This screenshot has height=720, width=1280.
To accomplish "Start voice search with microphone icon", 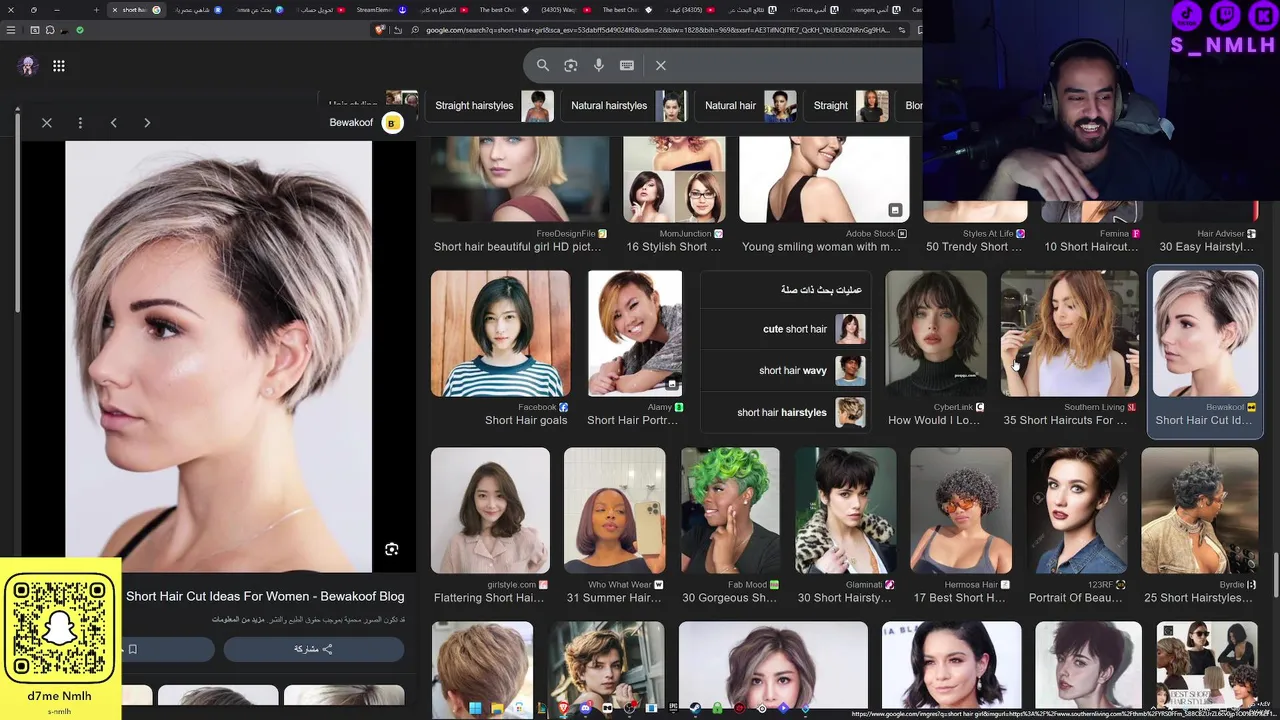I will (x=599, y=65).
